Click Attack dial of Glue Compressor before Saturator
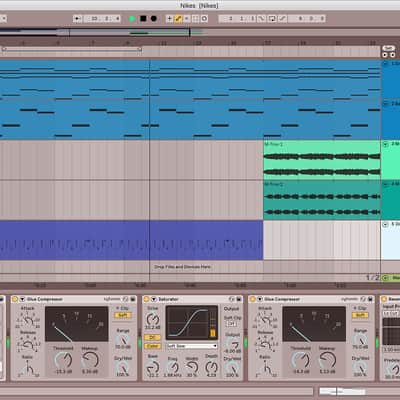The image size is (400, 400). pos(28,320)
